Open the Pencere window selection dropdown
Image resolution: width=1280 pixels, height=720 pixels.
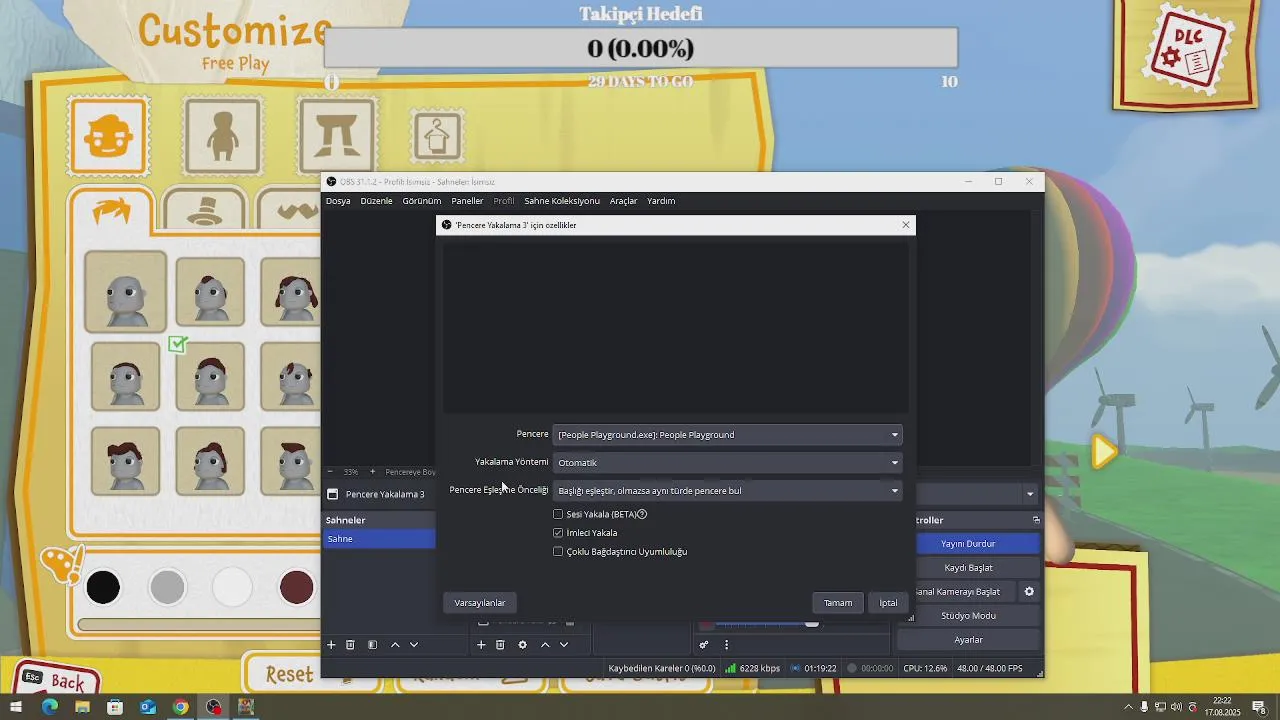tap(728, 435)
